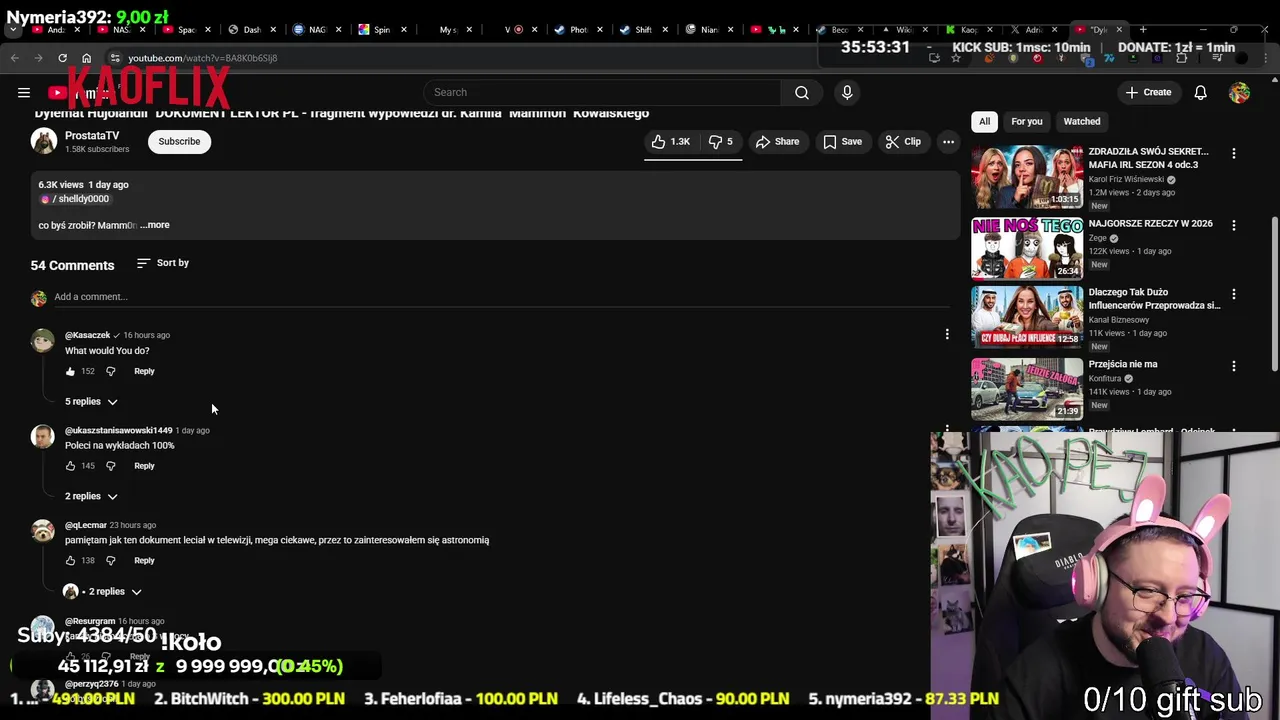This screenshot has height=720, width=1280.
Task: Open the browser tab search dropdown
Action: point(13,30)
